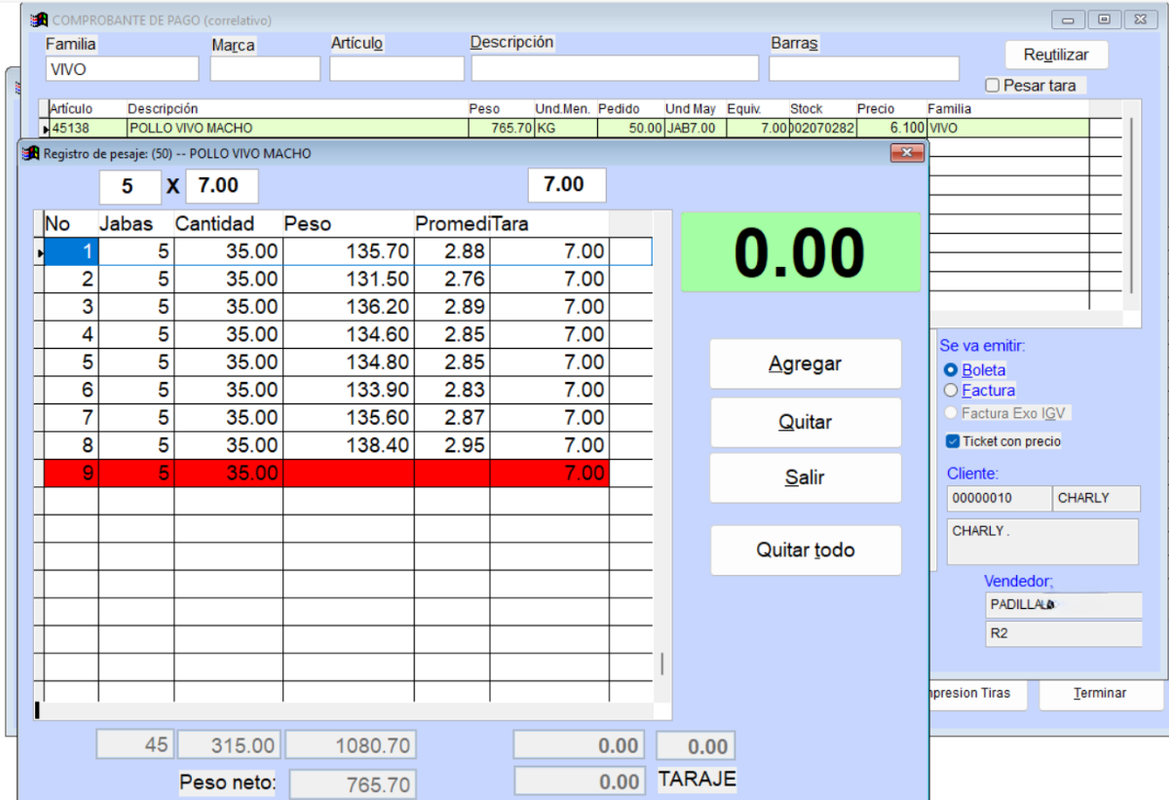Image resolution: width=1169 pixels, height=800 pixels.
Task: Click peso 134.60 in row 4
Action: pyautogui.click(x=348, y=334)
